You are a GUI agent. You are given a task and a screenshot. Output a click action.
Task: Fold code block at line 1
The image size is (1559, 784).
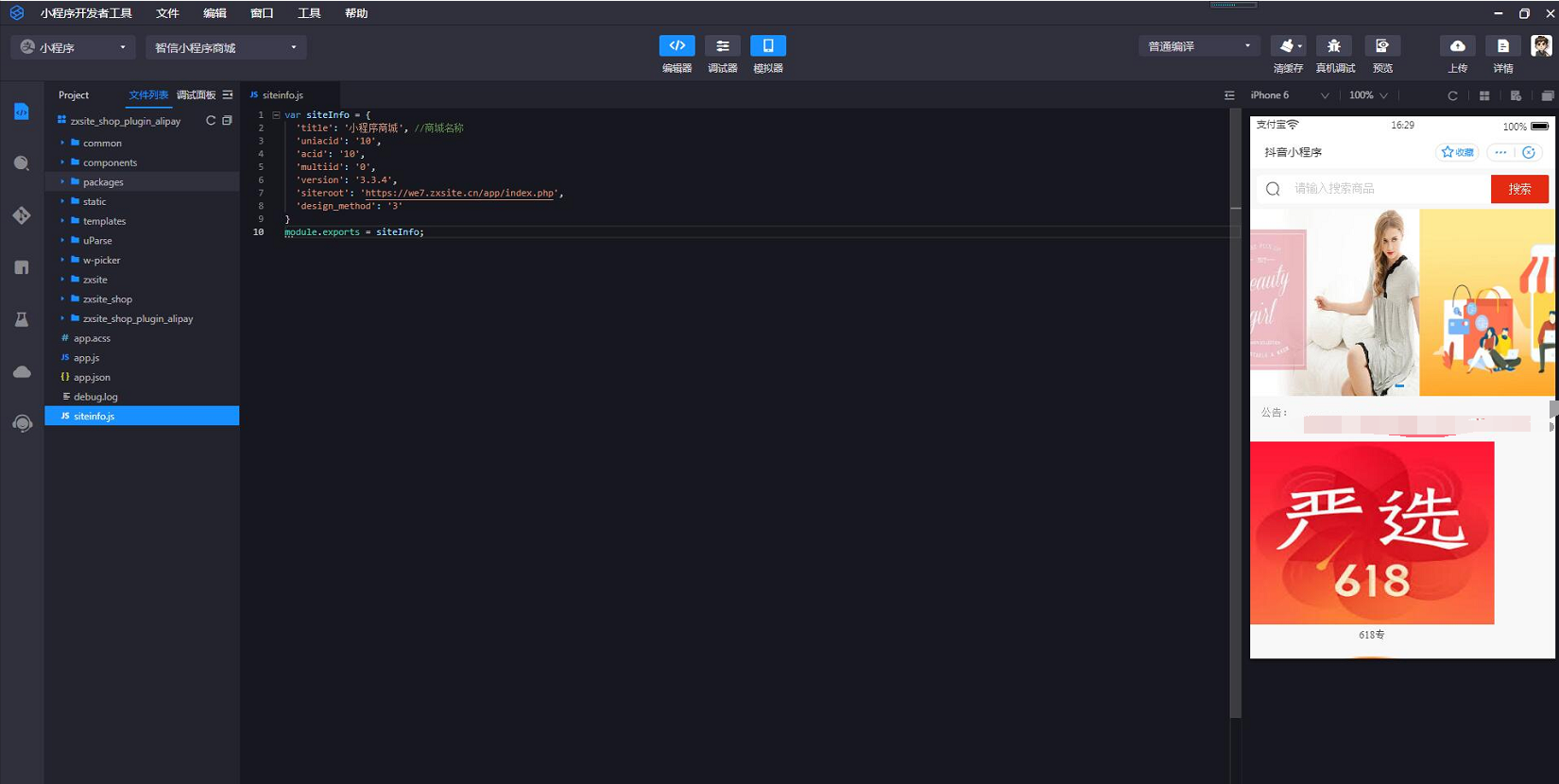[276, 115]
